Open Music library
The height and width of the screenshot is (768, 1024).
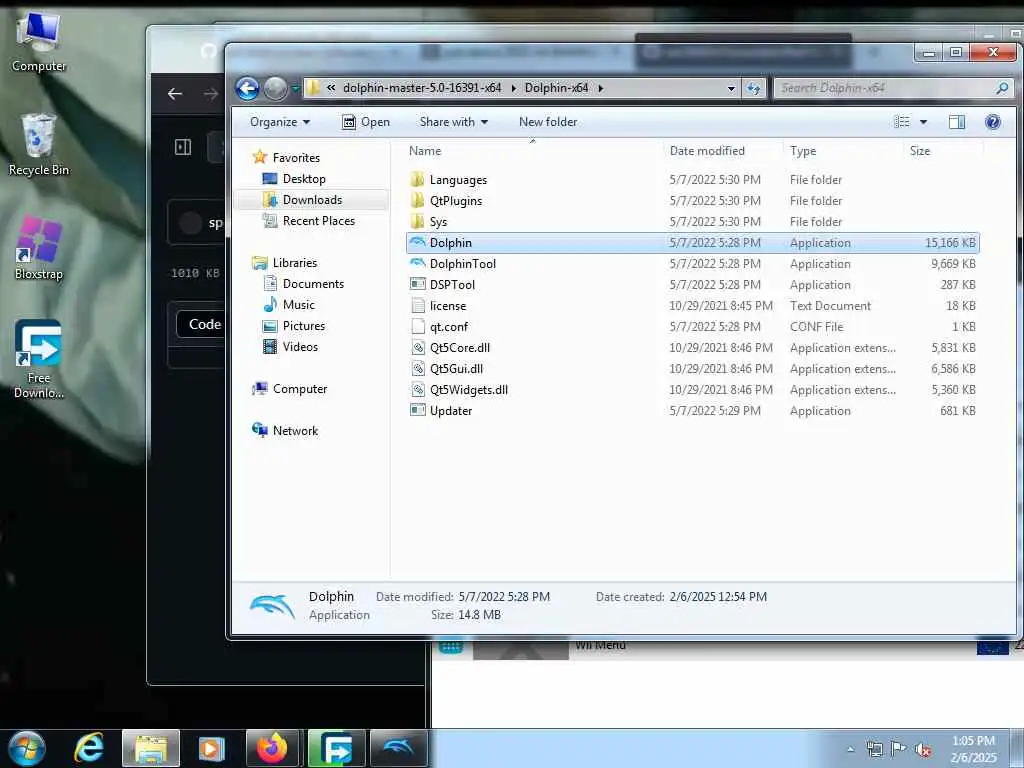(x=298, y=304)
